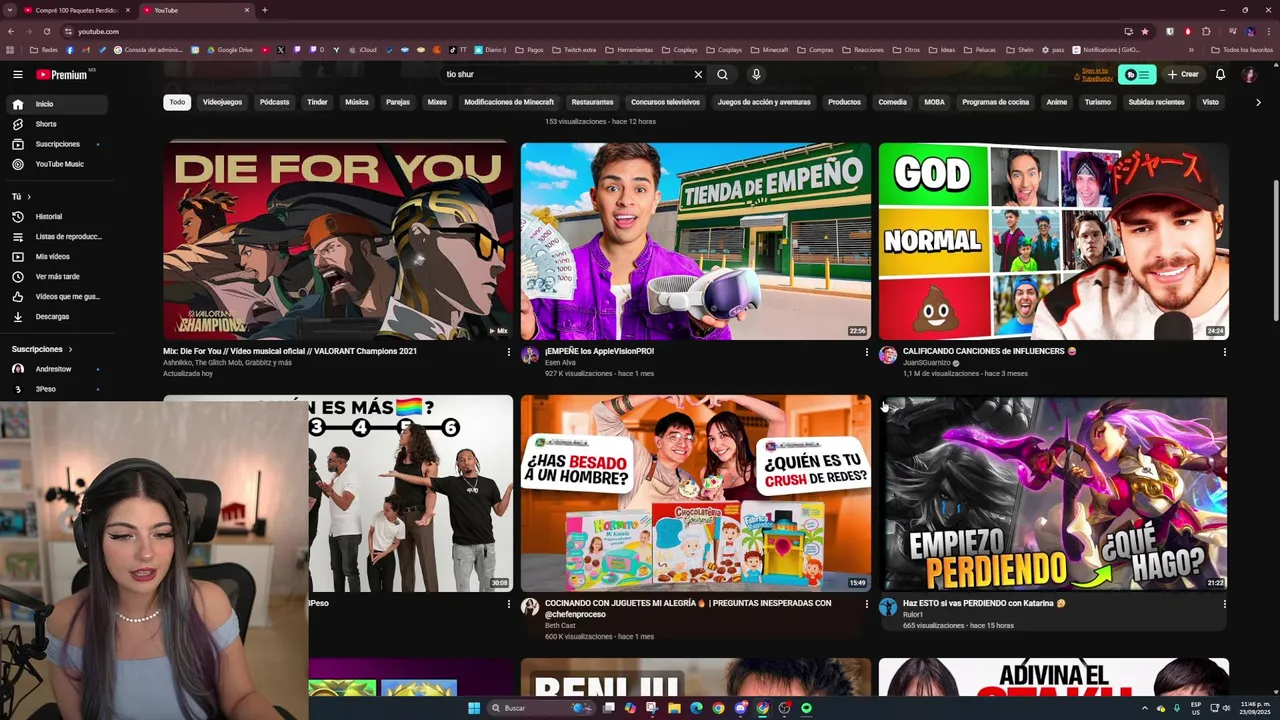This screenshot has height=720, width=1280.
Task: Open the Esen Alva channel avatar
Action: (530, 355)
